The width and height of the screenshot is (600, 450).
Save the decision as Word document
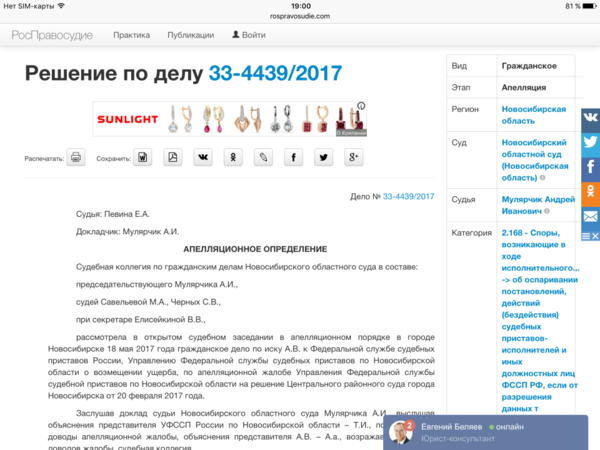point(143,158)
